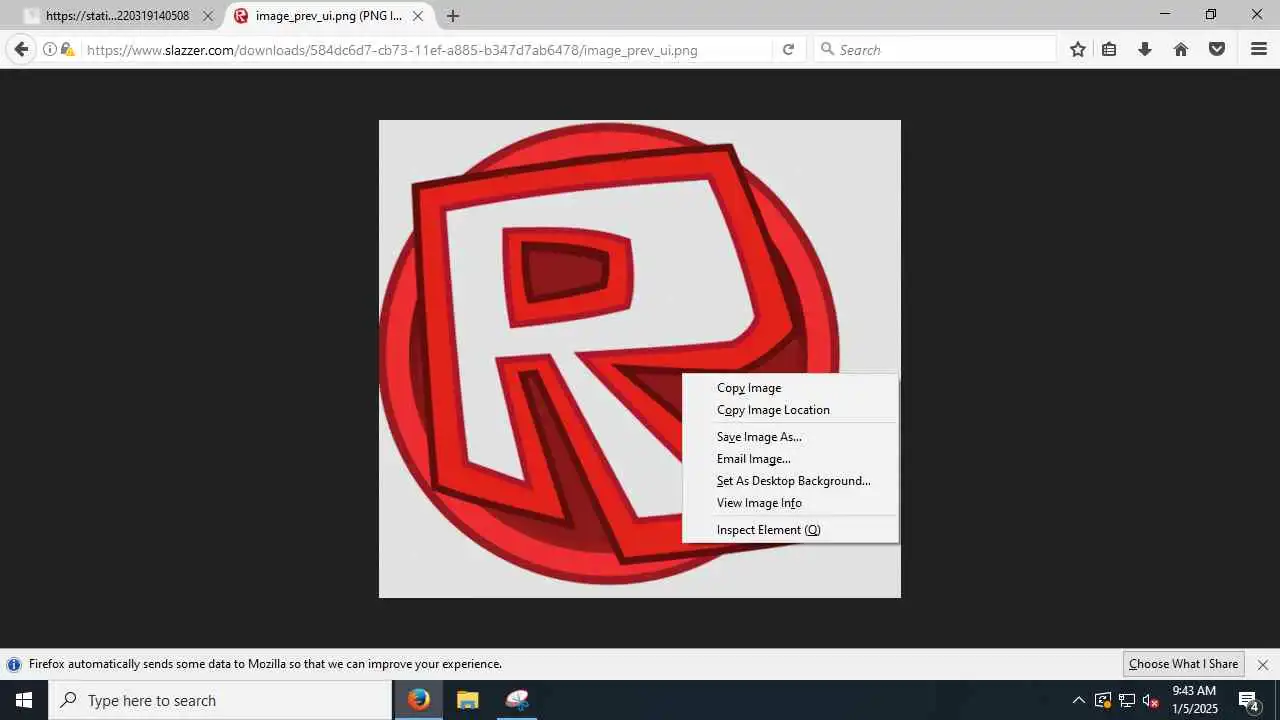The height and width of the screenshot is (720, 1280).
Task: Minimize the Firefox window
Action: point(1165,14)
